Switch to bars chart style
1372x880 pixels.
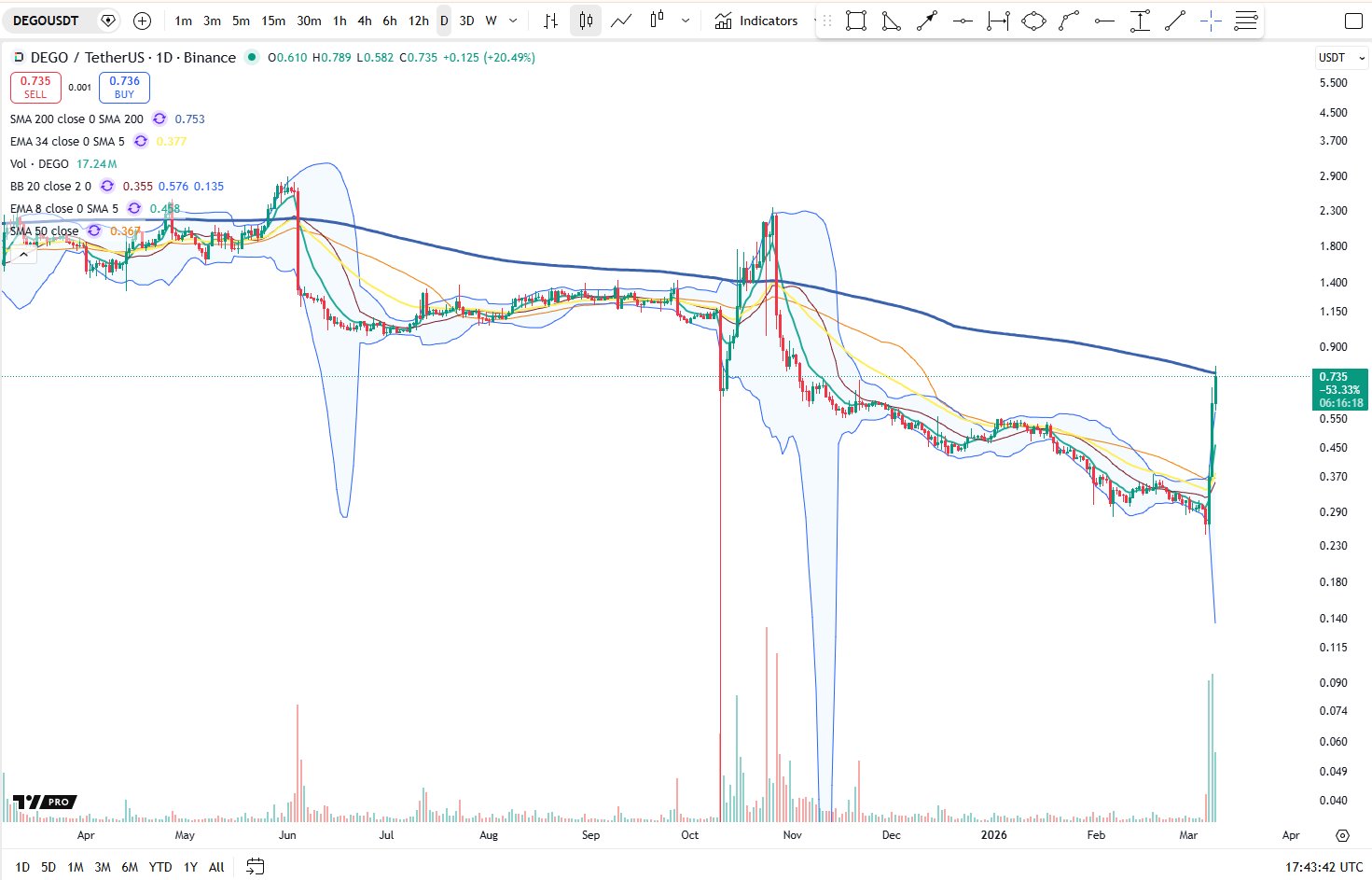tap(551, 21)
